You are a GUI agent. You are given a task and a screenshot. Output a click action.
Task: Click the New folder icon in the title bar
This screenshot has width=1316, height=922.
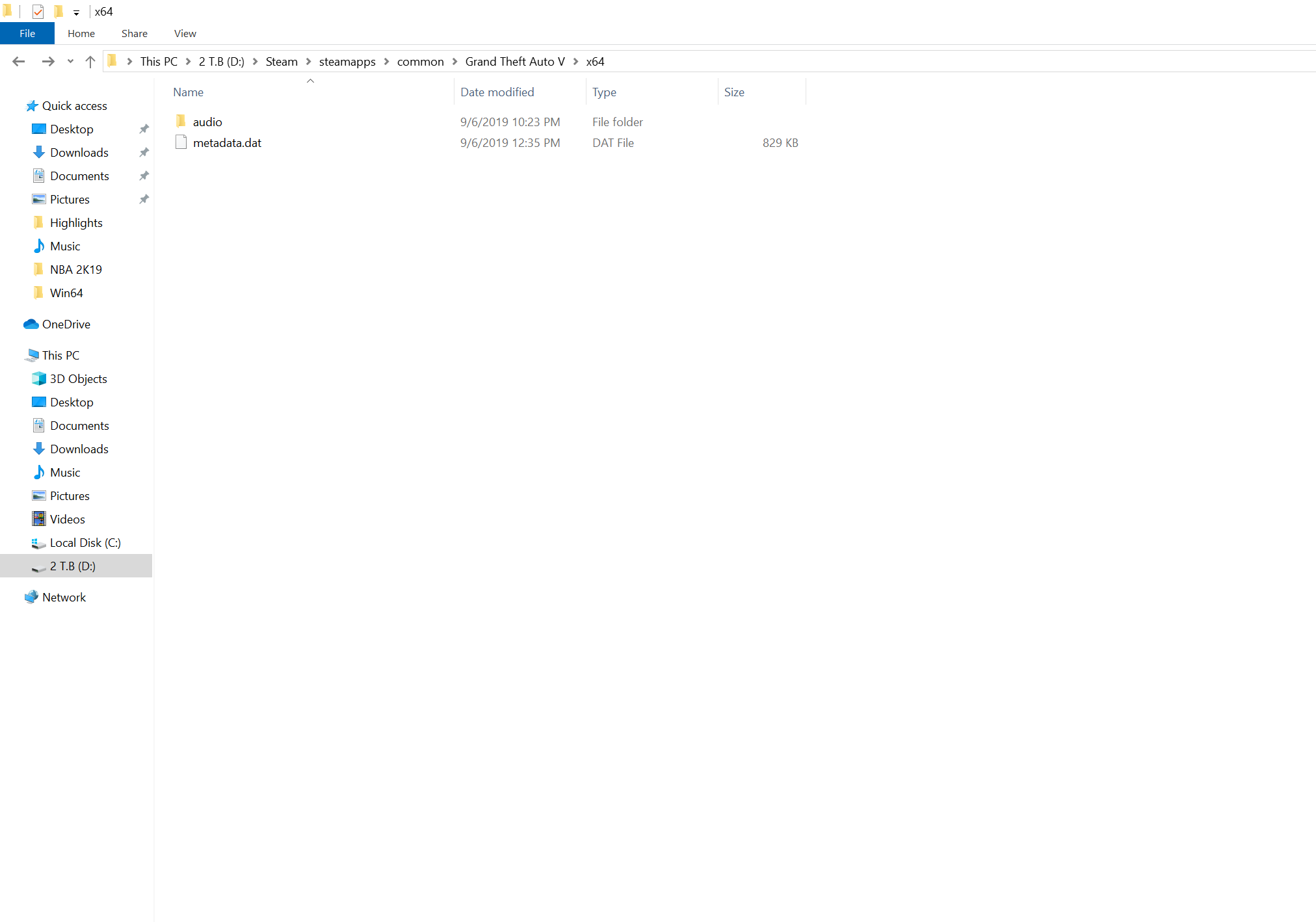[59, 12]
